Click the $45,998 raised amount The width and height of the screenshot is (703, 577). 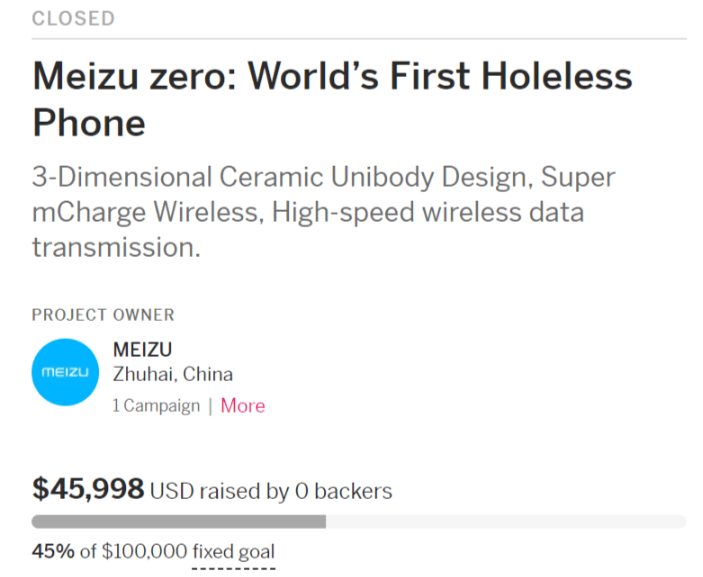pos(88,489)
